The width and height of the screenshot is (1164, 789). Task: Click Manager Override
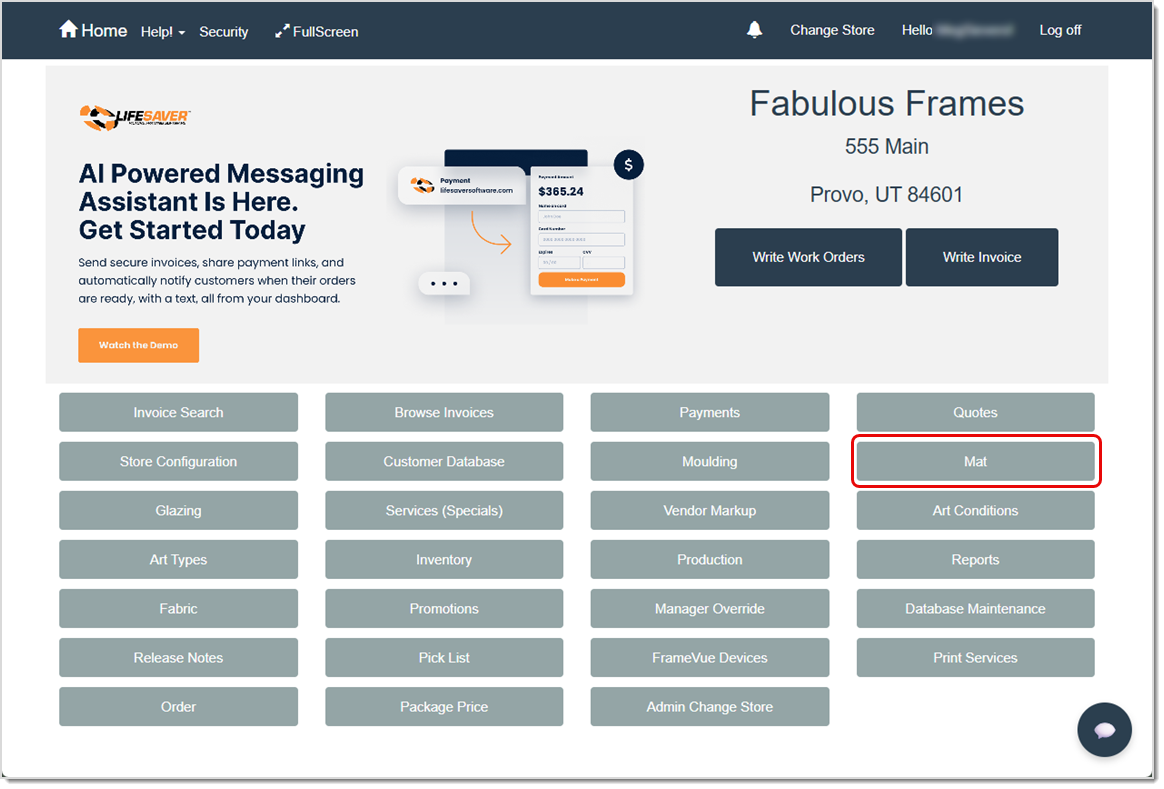point(709,608)
